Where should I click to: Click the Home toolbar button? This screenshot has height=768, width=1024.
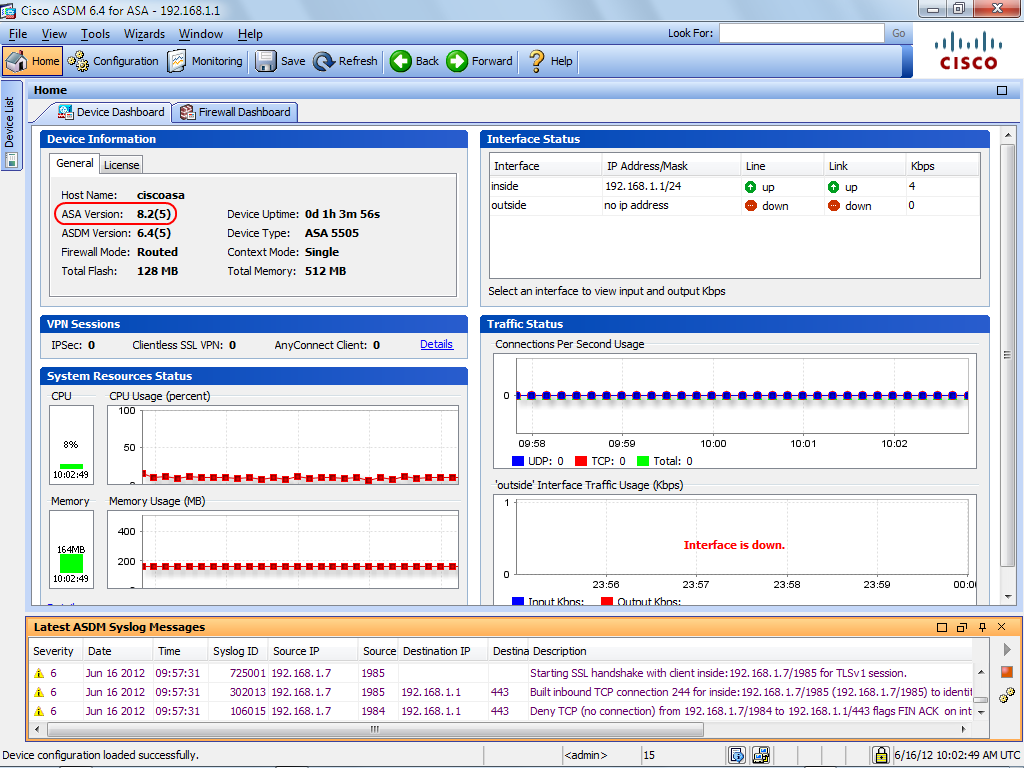point(33,61)
